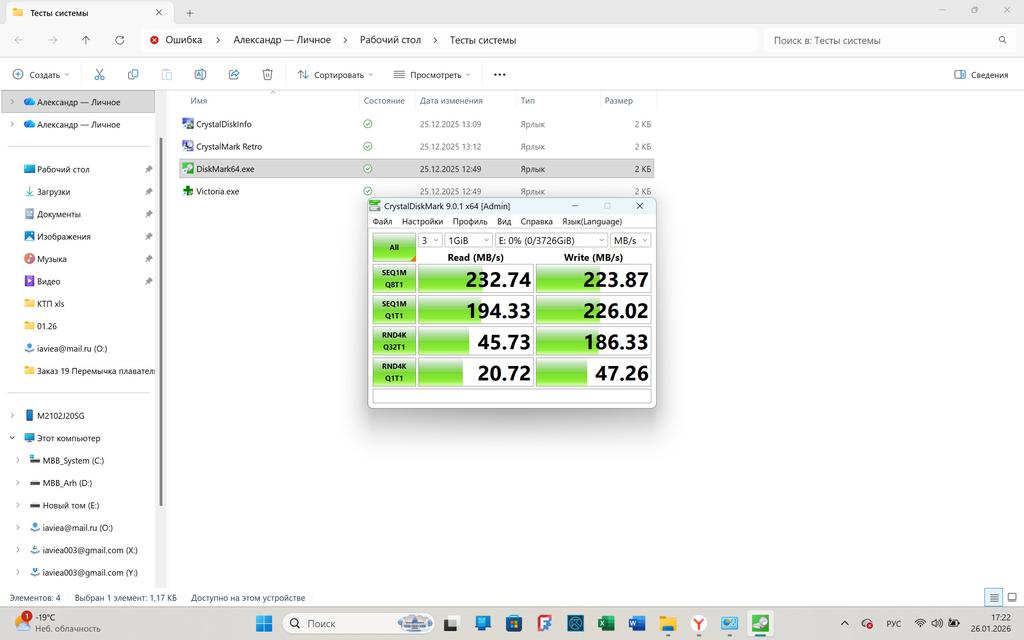Screen dimensions: 1024x640
Task: Expand the drive selector showing E: 0%
Action: (552, 241)
